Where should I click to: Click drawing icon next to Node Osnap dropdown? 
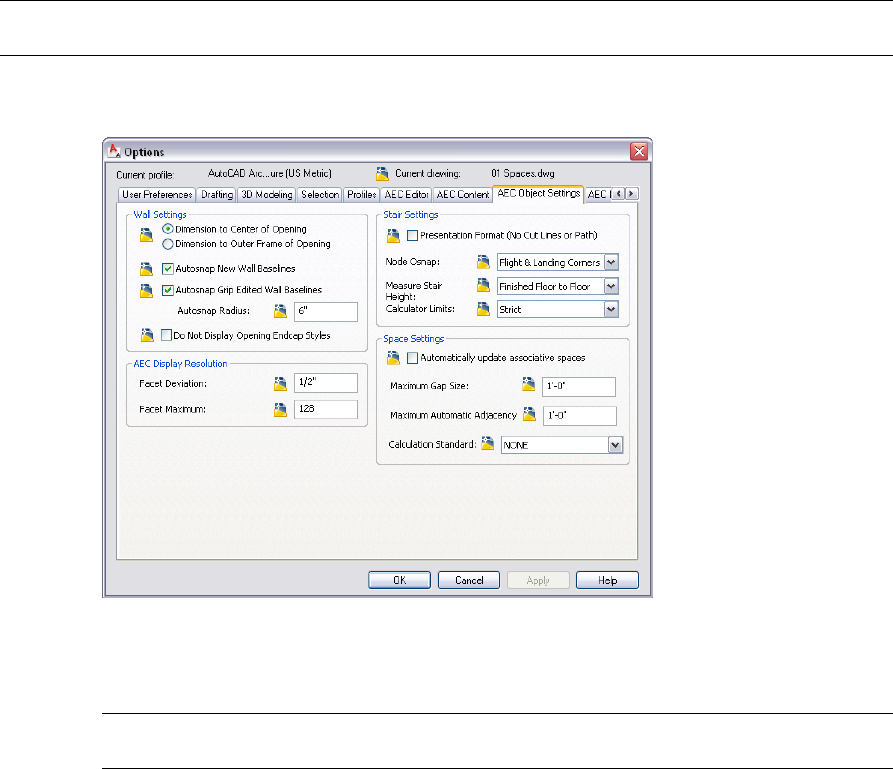click(483, 262)
